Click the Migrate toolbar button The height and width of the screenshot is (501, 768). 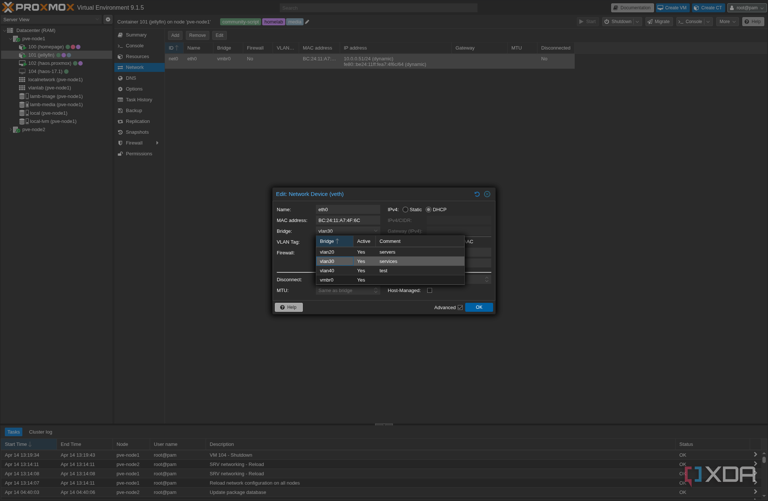[x=658, y=22]
